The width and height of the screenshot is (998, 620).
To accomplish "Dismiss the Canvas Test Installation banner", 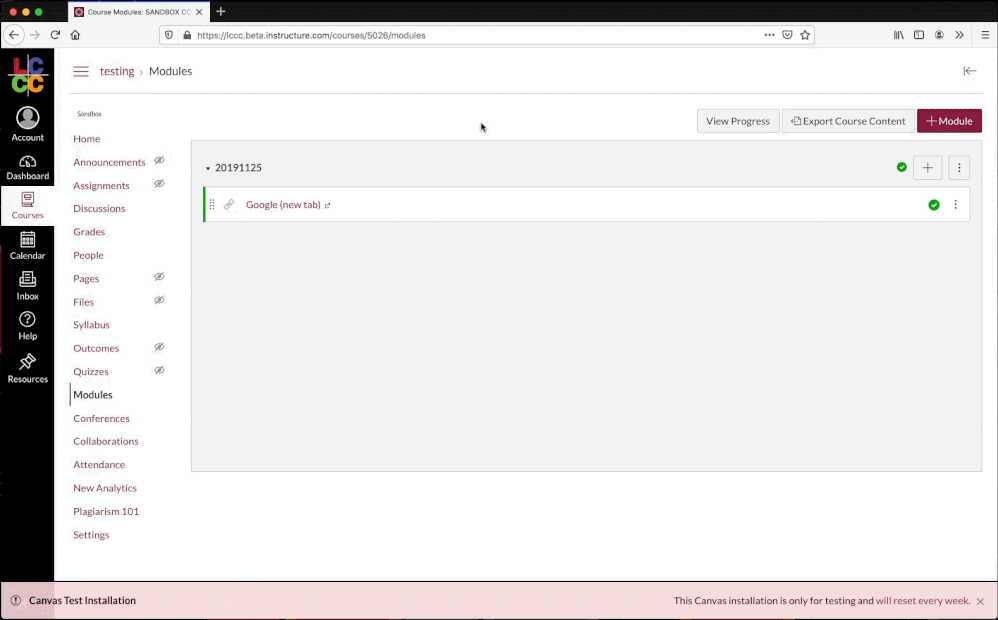I will (x=980, y=602).
